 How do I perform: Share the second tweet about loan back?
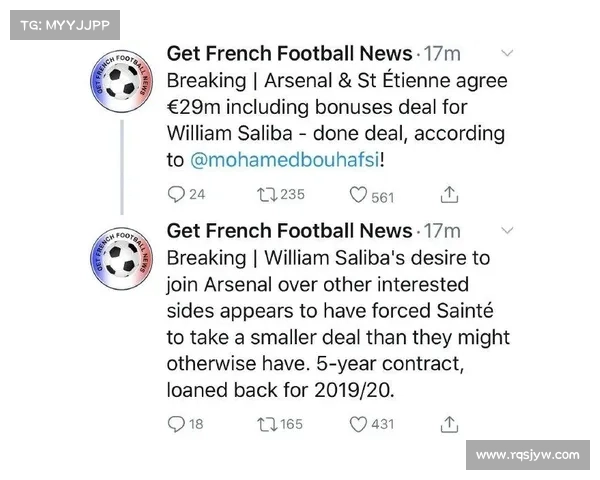coord(449,424)
